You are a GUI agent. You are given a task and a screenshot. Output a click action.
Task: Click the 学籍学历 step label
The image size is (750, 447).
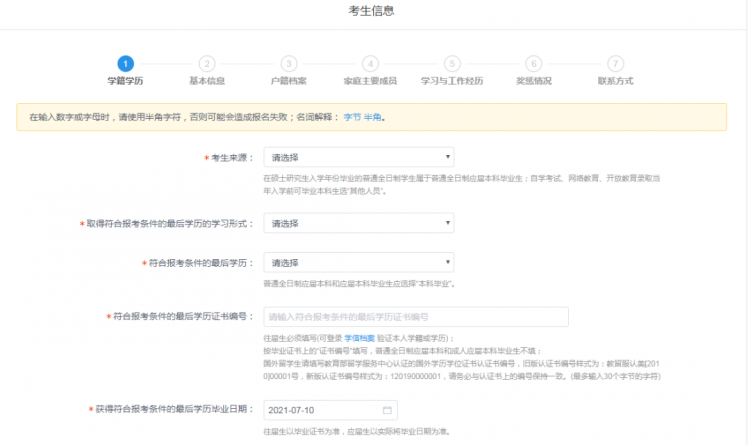coord(125,81)
